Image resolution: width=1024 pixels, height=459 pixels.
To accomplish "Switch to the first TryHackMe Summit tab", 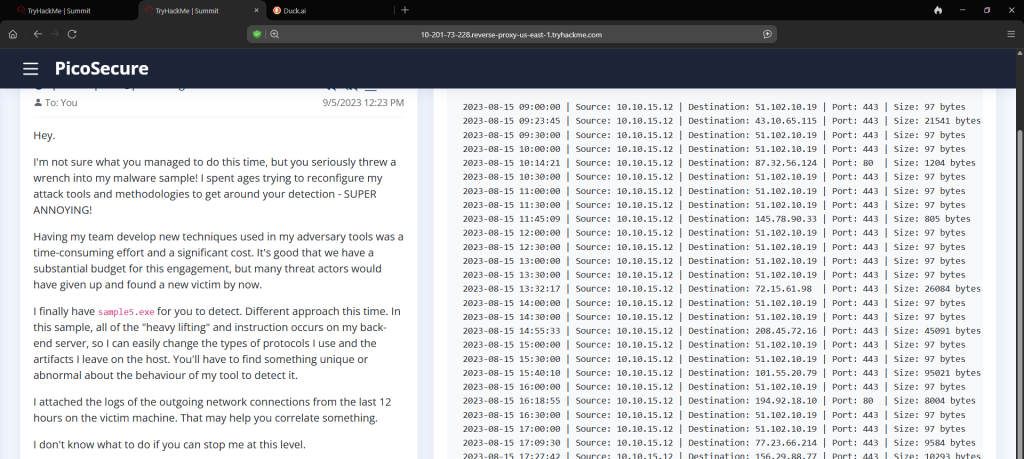I will 60,10.
